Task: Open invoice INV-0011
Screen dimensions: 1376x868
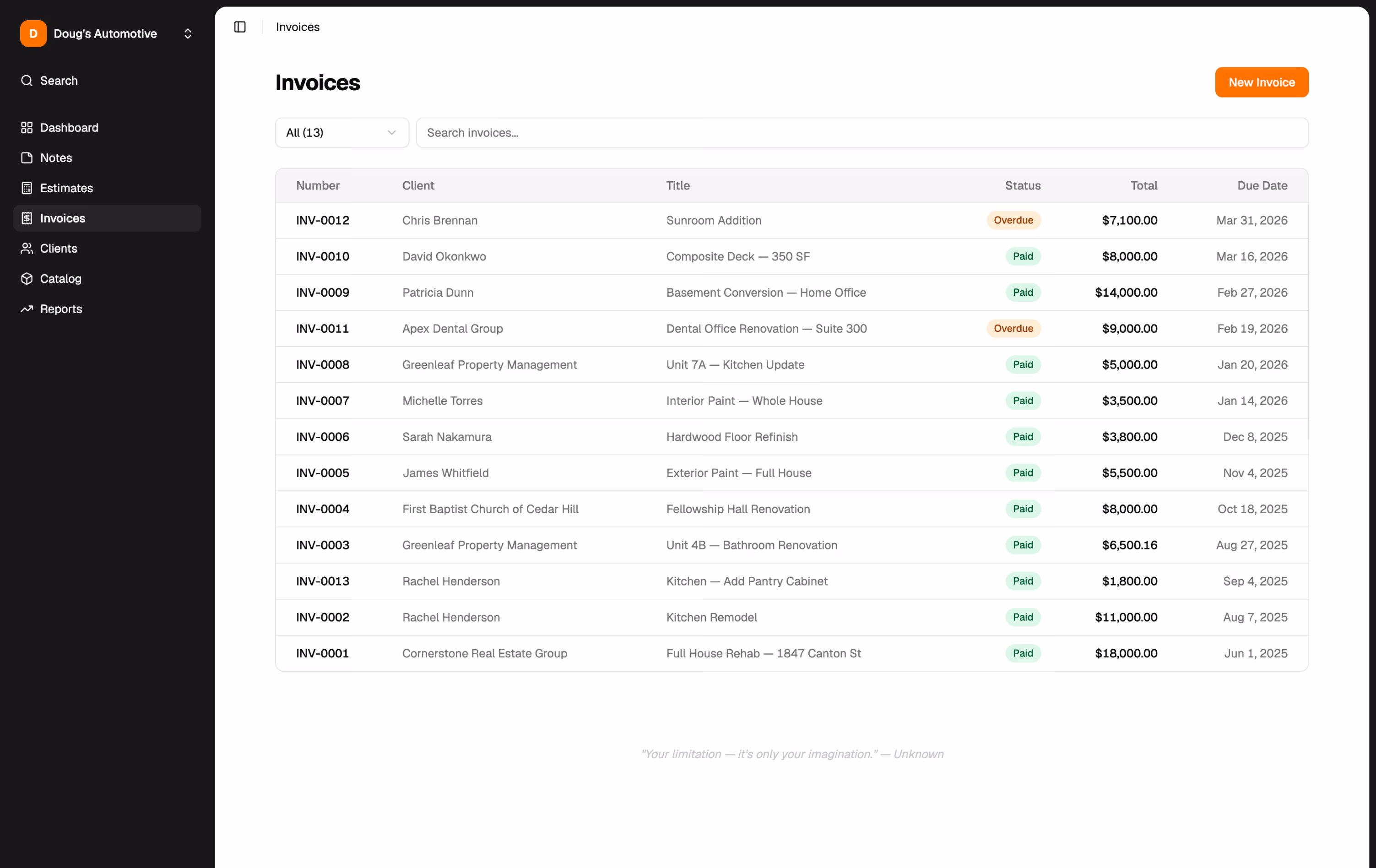Action: pyautogui.click(x=792, y=329)
